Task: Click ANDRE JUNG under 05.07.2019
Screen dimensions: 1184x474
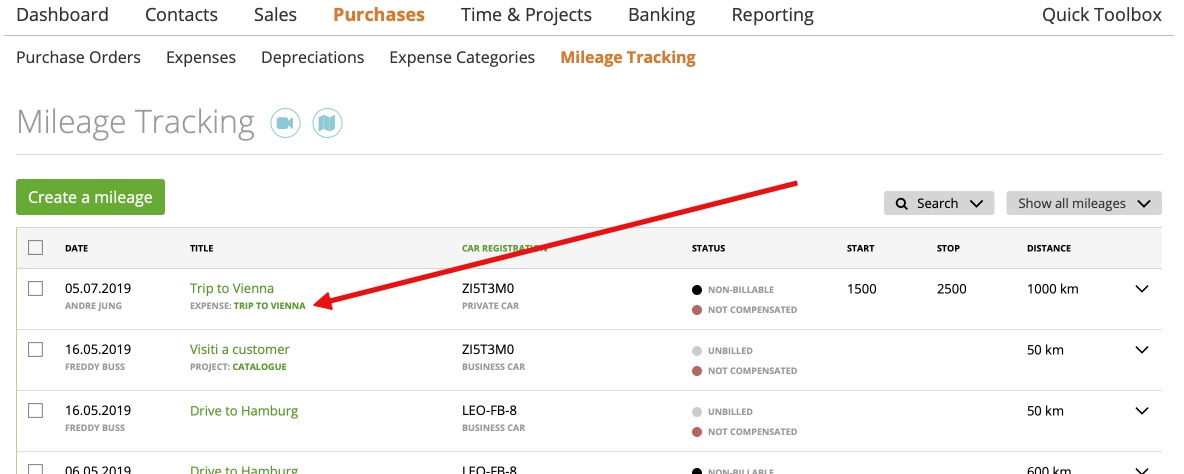Action: (93, 306)
